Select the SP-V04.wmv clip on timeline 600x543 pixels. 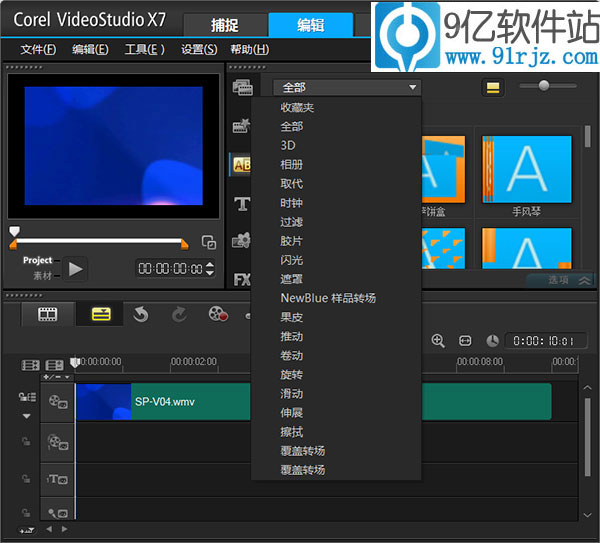pos(340,401)
